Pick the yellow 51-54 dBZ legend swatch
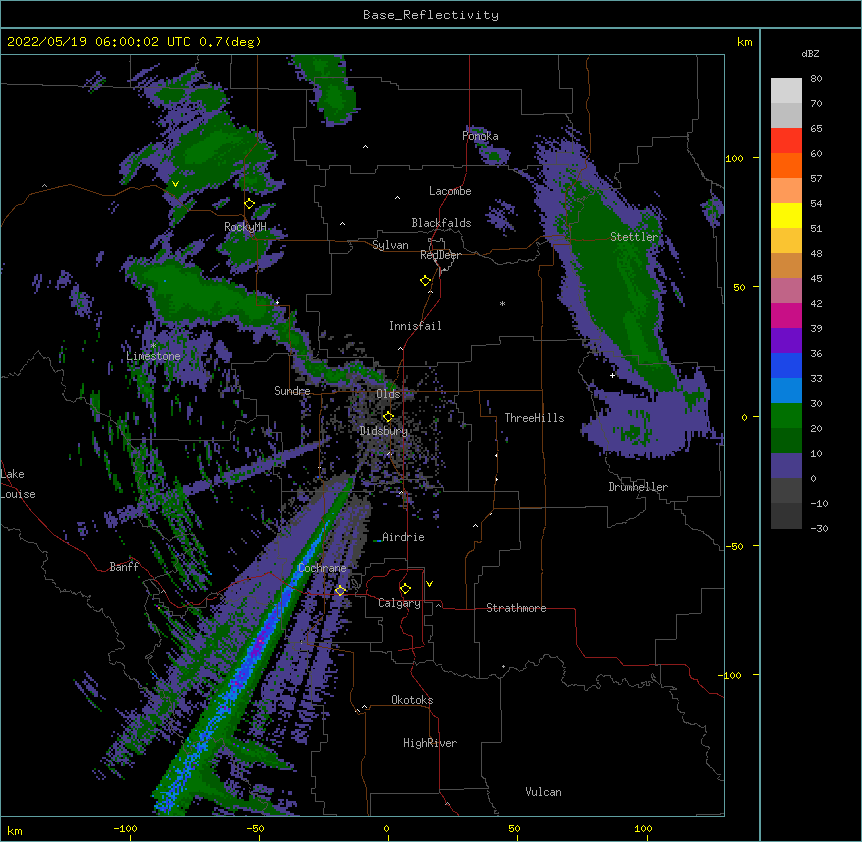This screenshot has width=862, height=842. click(x=786, y=215)
